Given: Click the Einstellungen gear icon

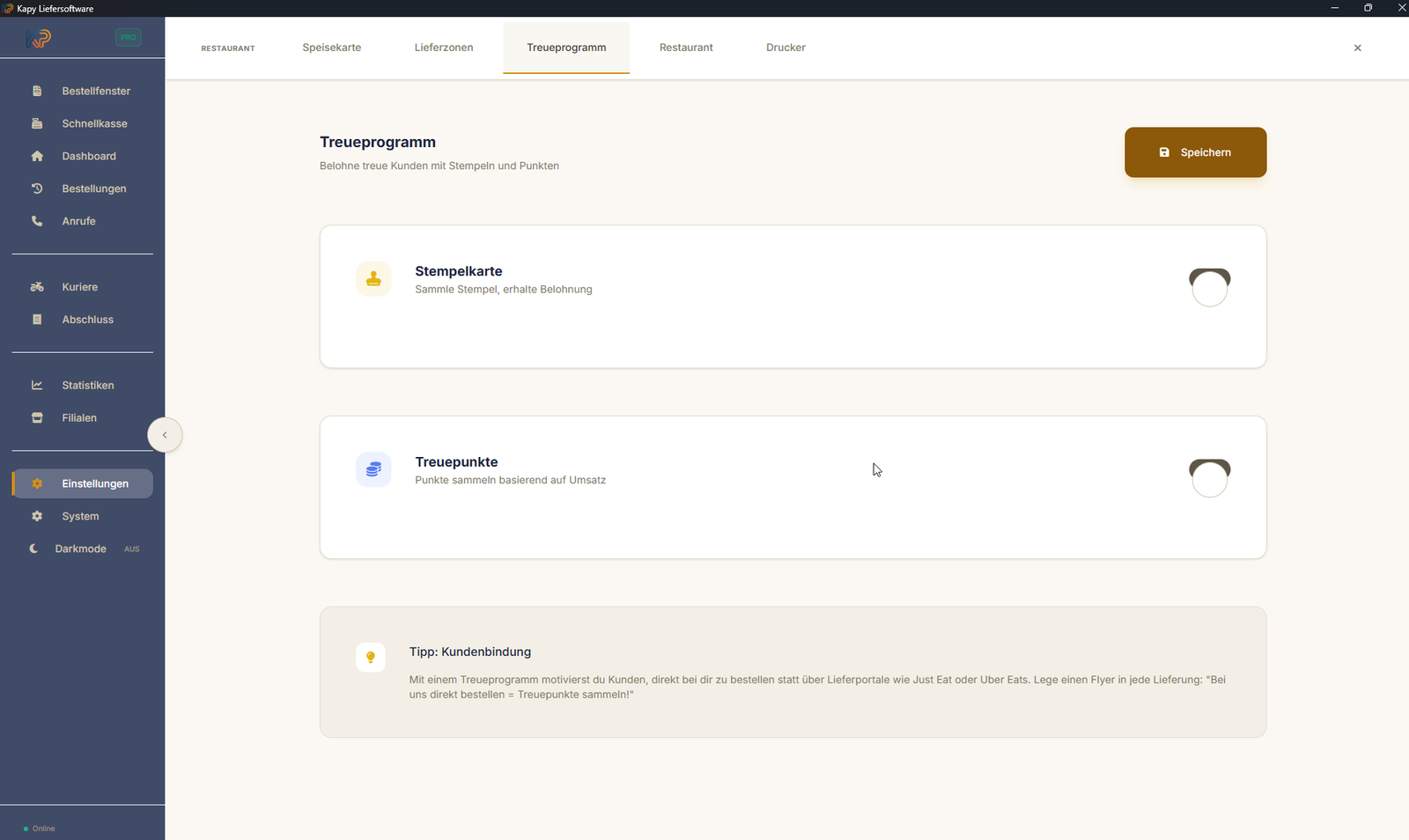Looking at the screenshot, I should pos(37,483).
